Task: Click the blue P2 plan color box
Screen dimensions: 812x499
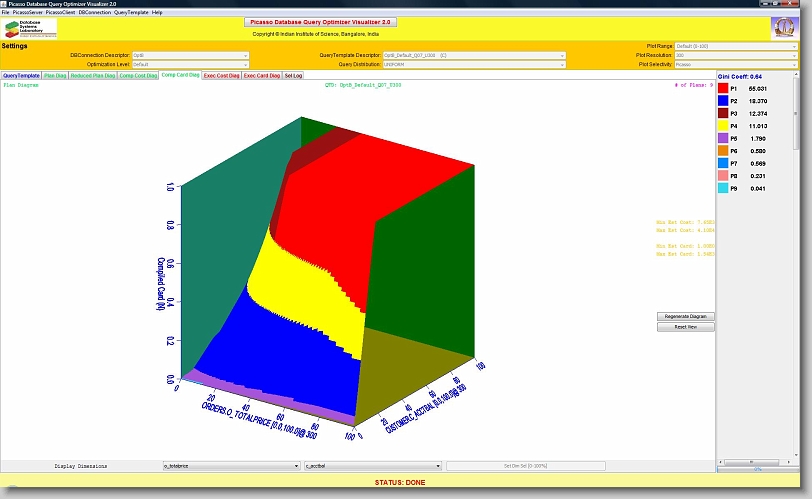Action: (723, 101)
